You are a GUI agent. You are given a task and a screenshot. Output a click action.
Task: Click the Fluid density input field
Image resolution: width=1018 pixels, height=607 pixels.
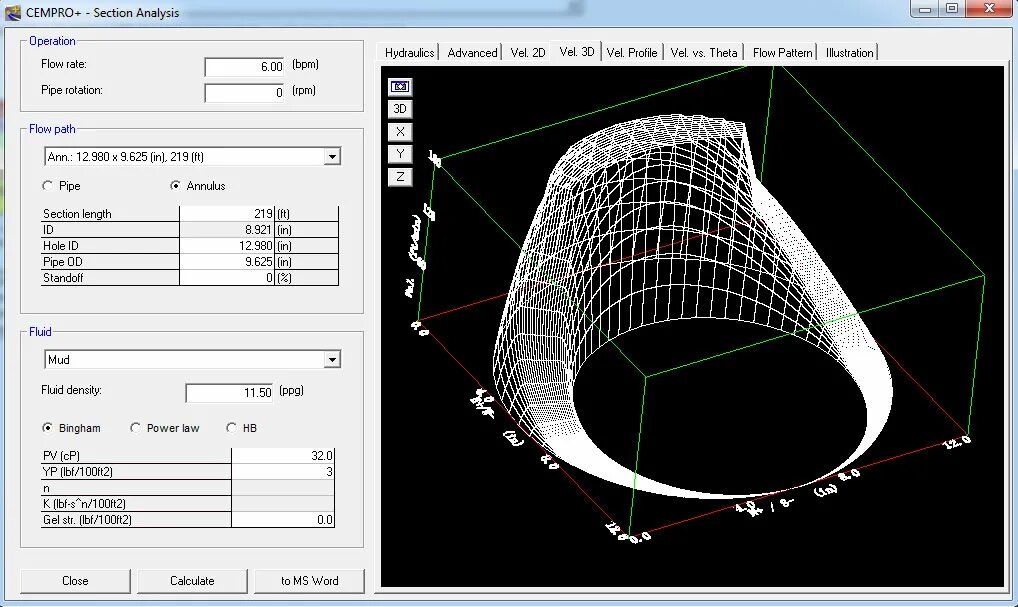click(230, 392)
